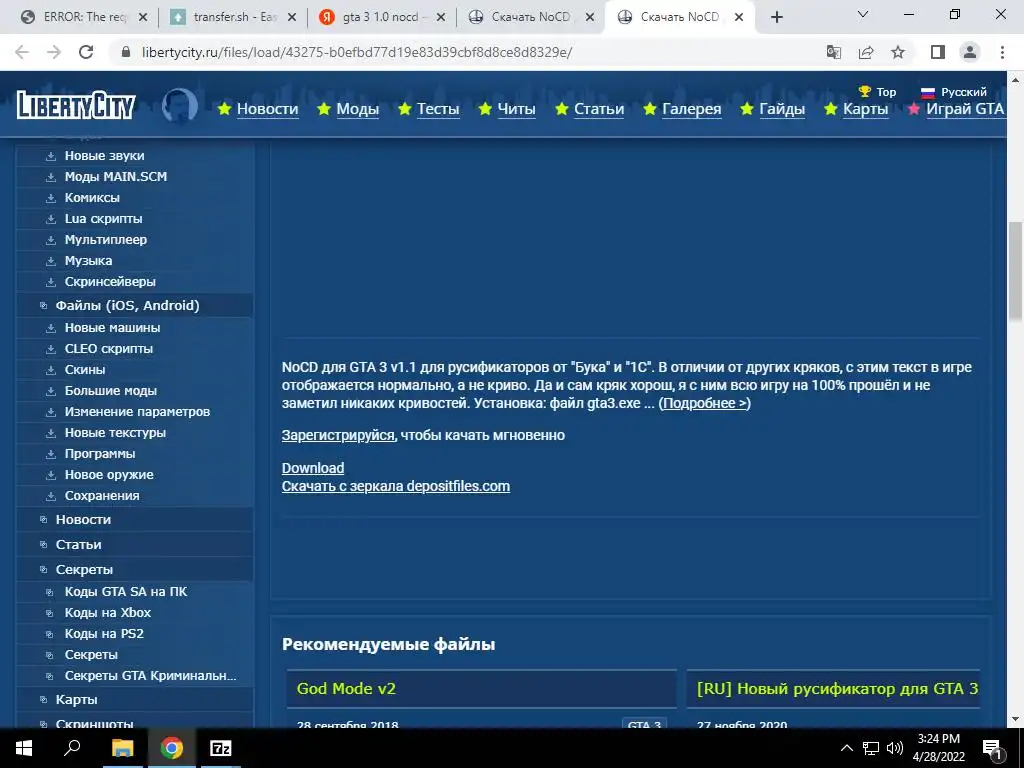Screen dimensions: 1024x768
Task: Open the Карты menu item in header
Action: pos(865,108)
